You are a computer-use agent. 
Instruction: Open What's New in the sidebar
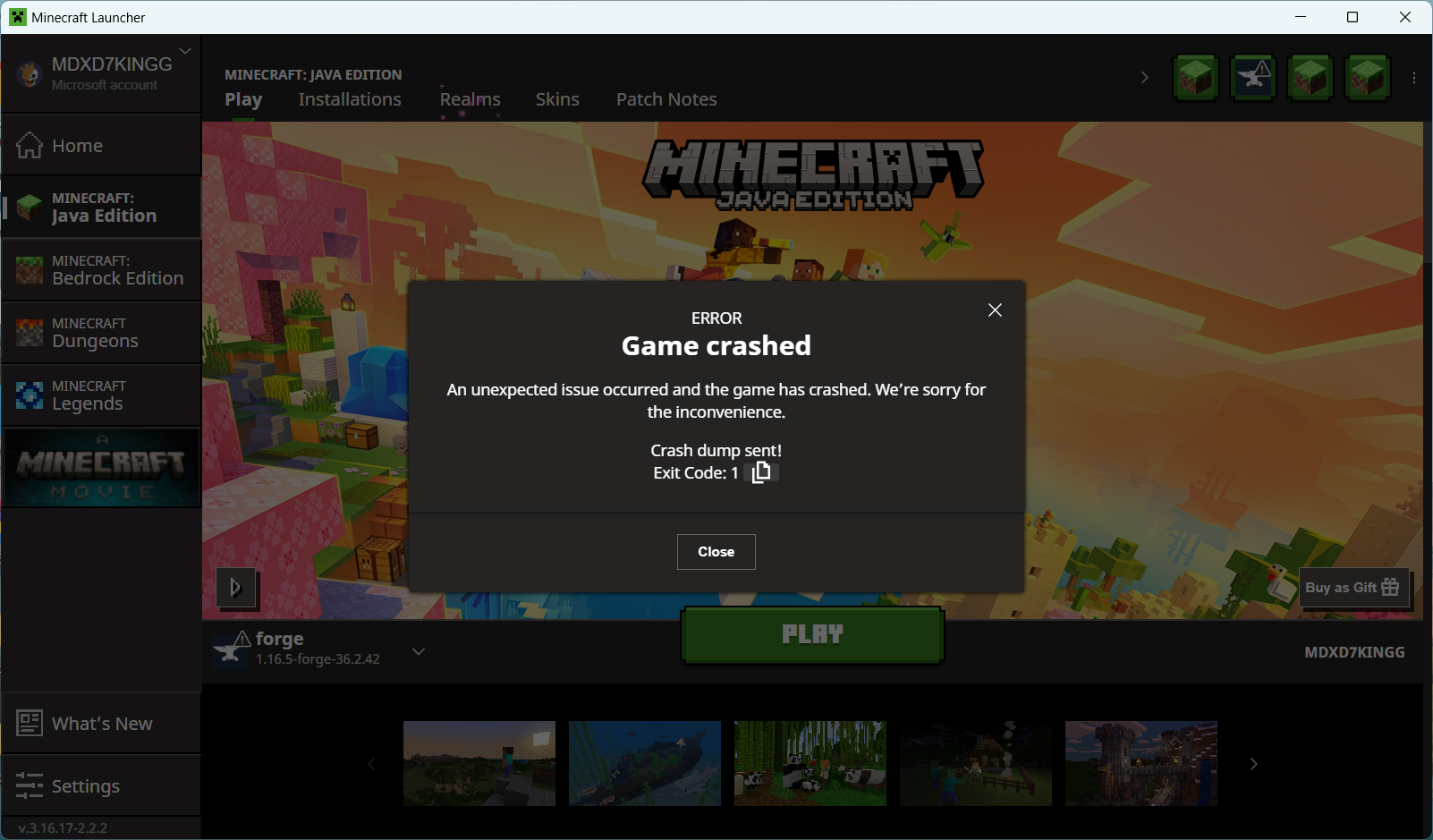(x=101, y=723)
